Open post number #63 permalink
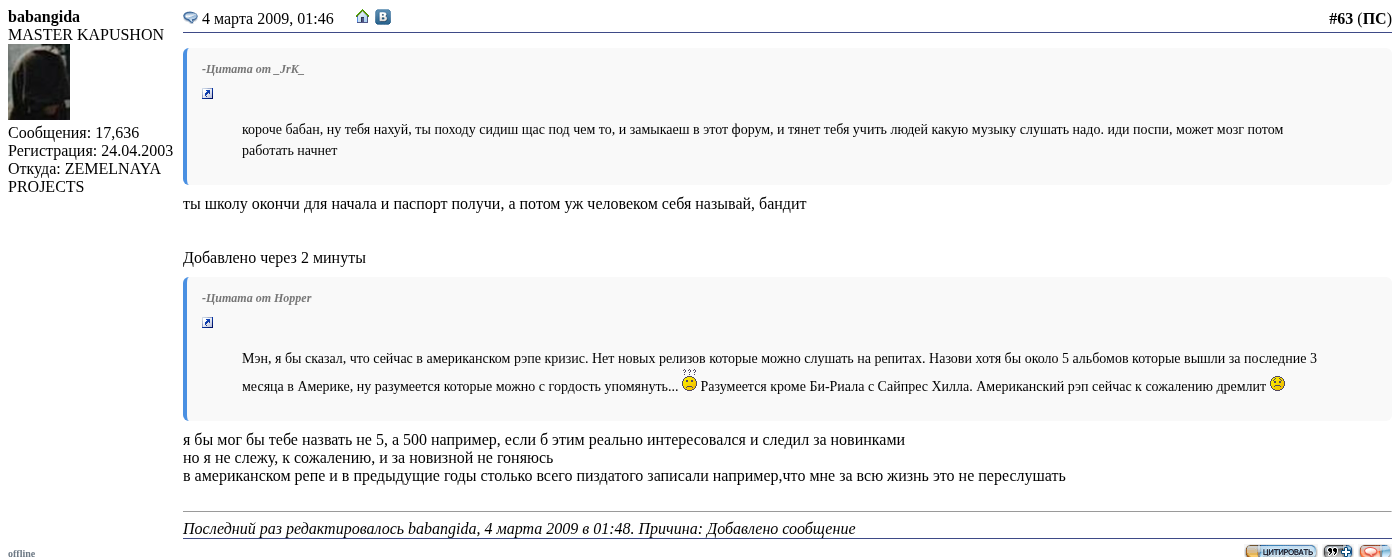Viewport: 1400px width, 557px height. tap(1340, 19)
